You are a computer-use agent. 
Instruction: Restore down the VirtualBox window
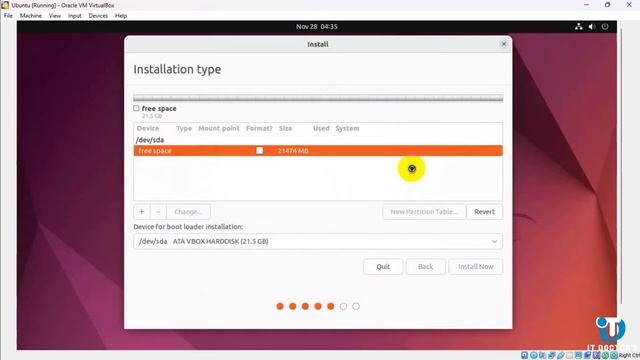click(607, 5)
